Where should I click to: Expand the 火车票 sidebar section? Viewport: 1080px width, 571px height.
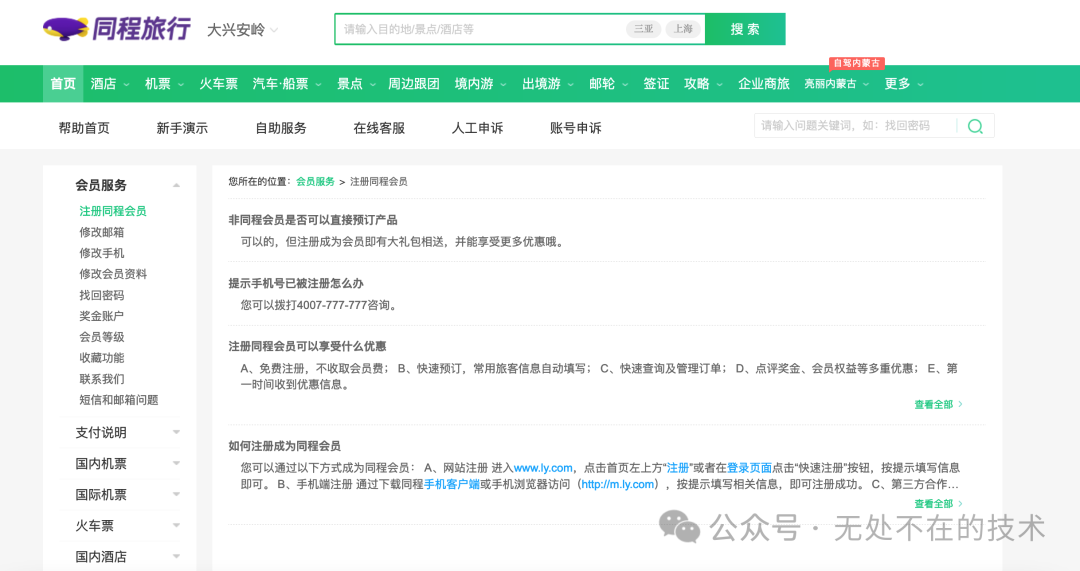(127, 526)
